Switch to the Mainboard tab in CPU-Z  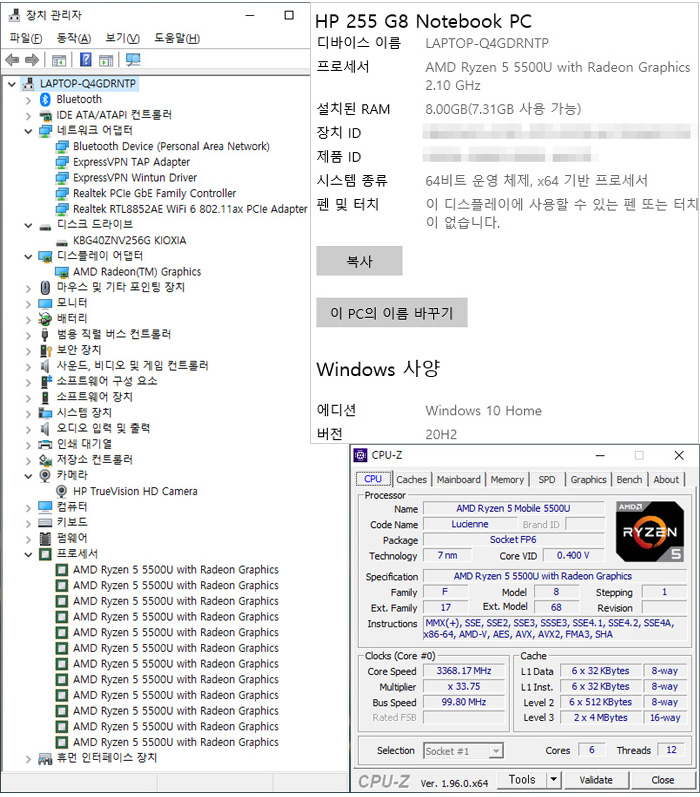(459, 480)
